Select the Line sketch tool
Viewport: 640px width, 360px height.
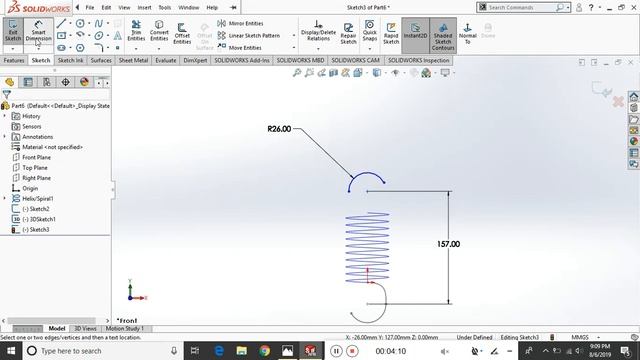[x=61, y=24]
